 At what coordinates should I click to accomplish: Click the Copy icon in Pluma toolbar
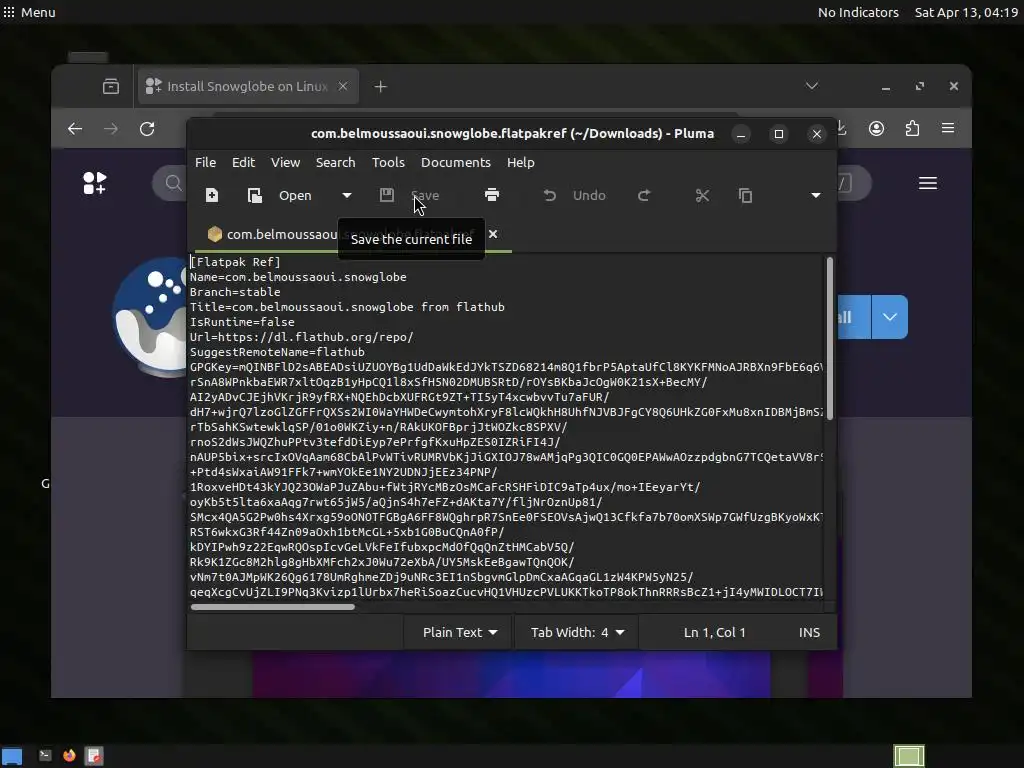[x=745, y=195]
